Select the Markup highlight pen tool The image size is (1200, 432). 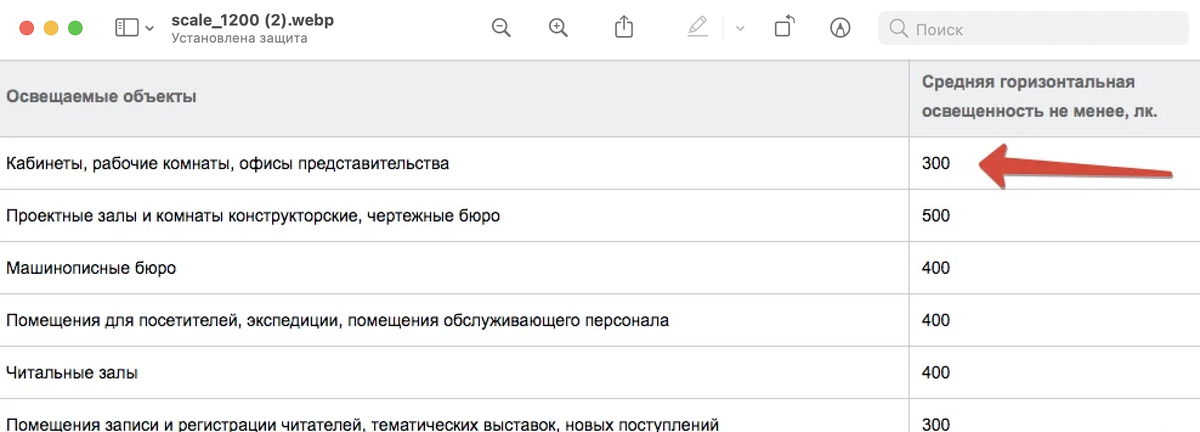(x=697, y=28)
